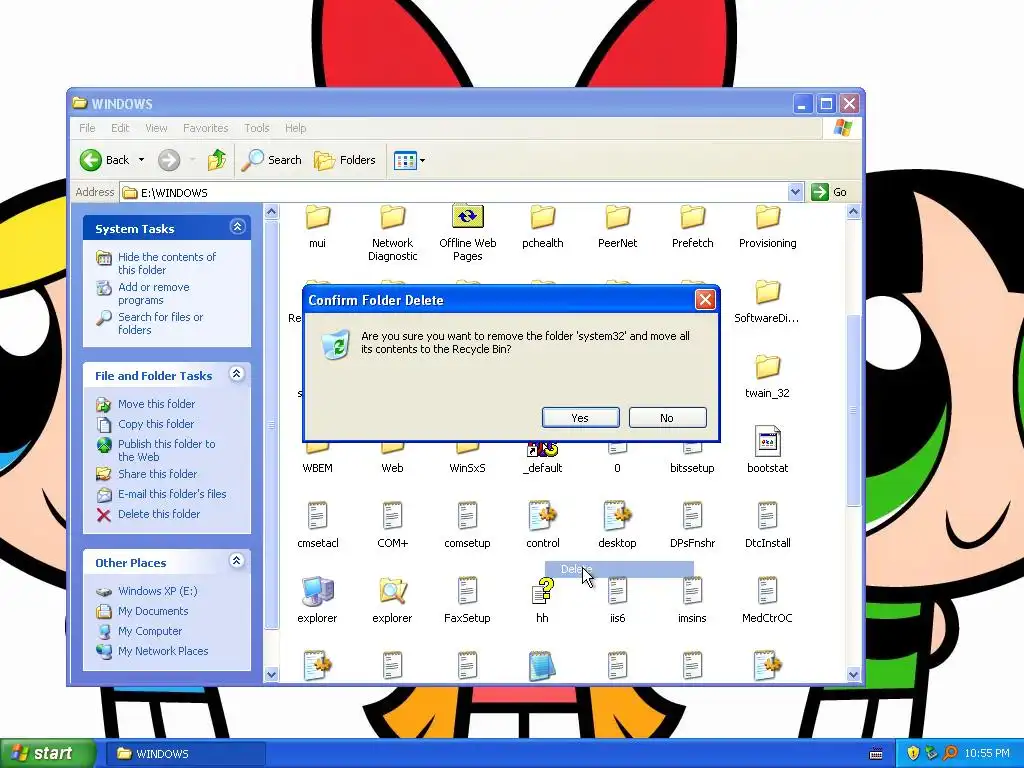Click the left task pane scroll up arrow
The height and width of the screenshot is (768, 1024).
click(271, 212)
